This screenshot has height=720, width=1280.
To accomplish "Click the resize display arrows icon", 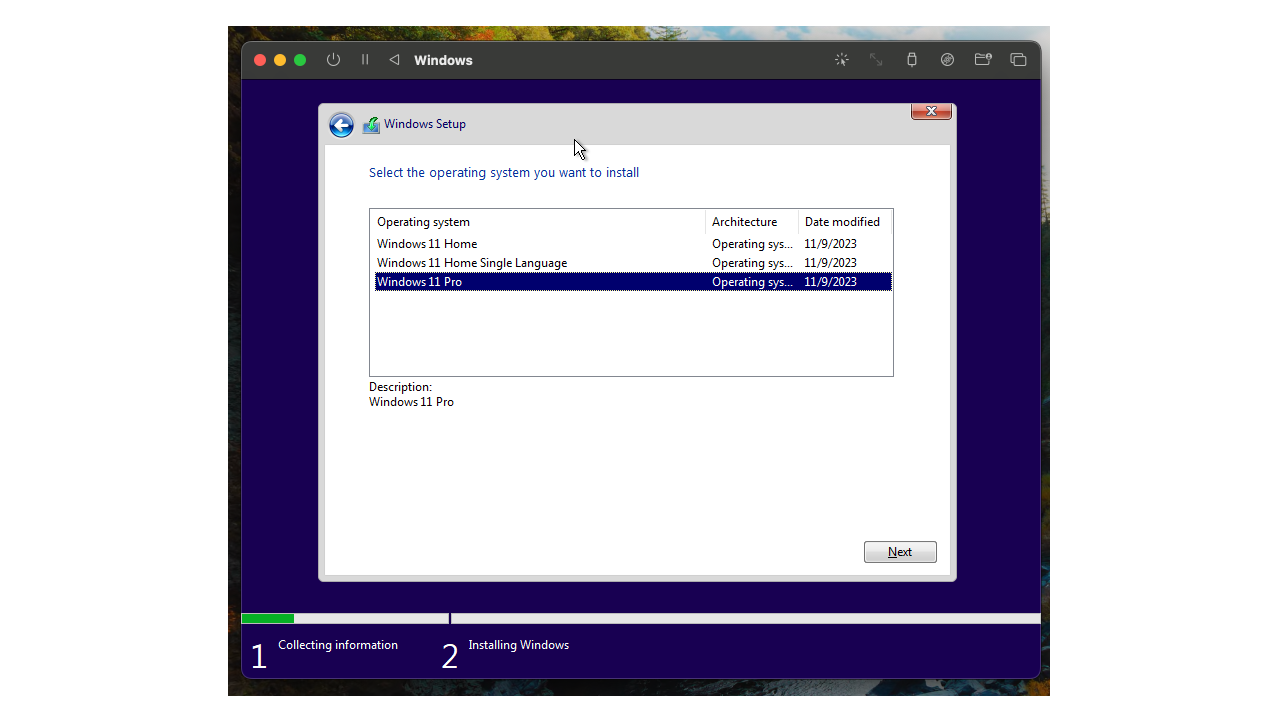I will tap(876, 59).
